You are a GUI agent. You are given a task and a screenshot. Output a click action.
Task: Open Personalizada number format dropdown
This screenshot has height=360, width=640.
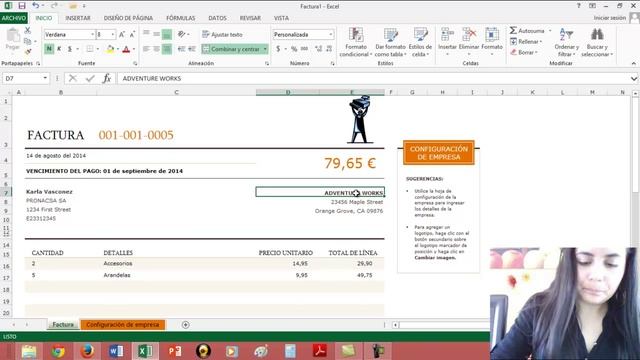331,35
